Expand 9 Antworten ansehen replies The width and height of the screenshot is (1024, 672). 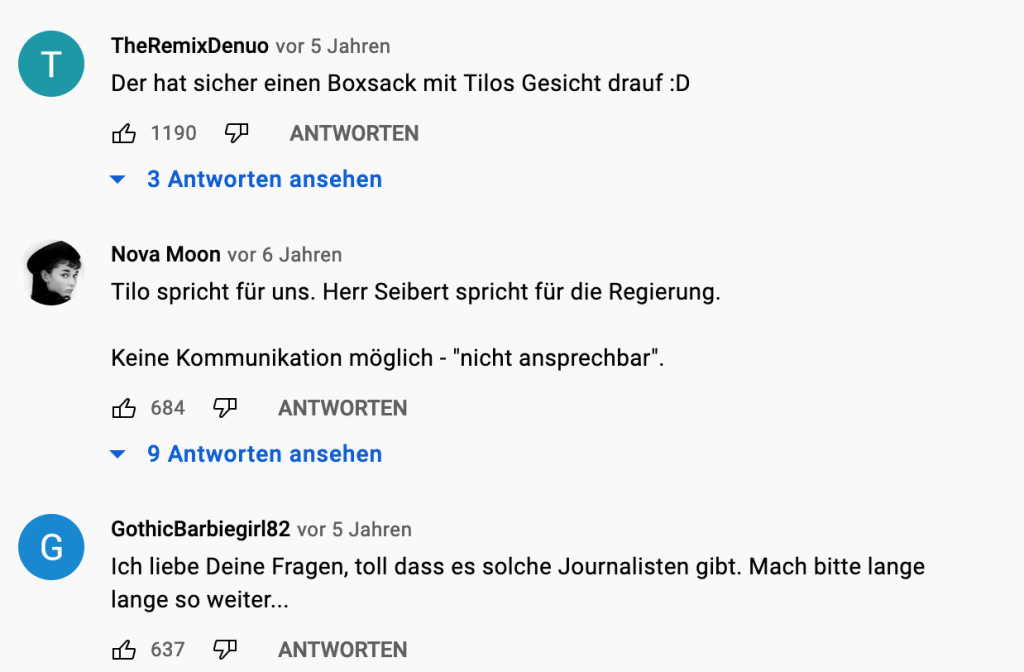click(264, 454)
